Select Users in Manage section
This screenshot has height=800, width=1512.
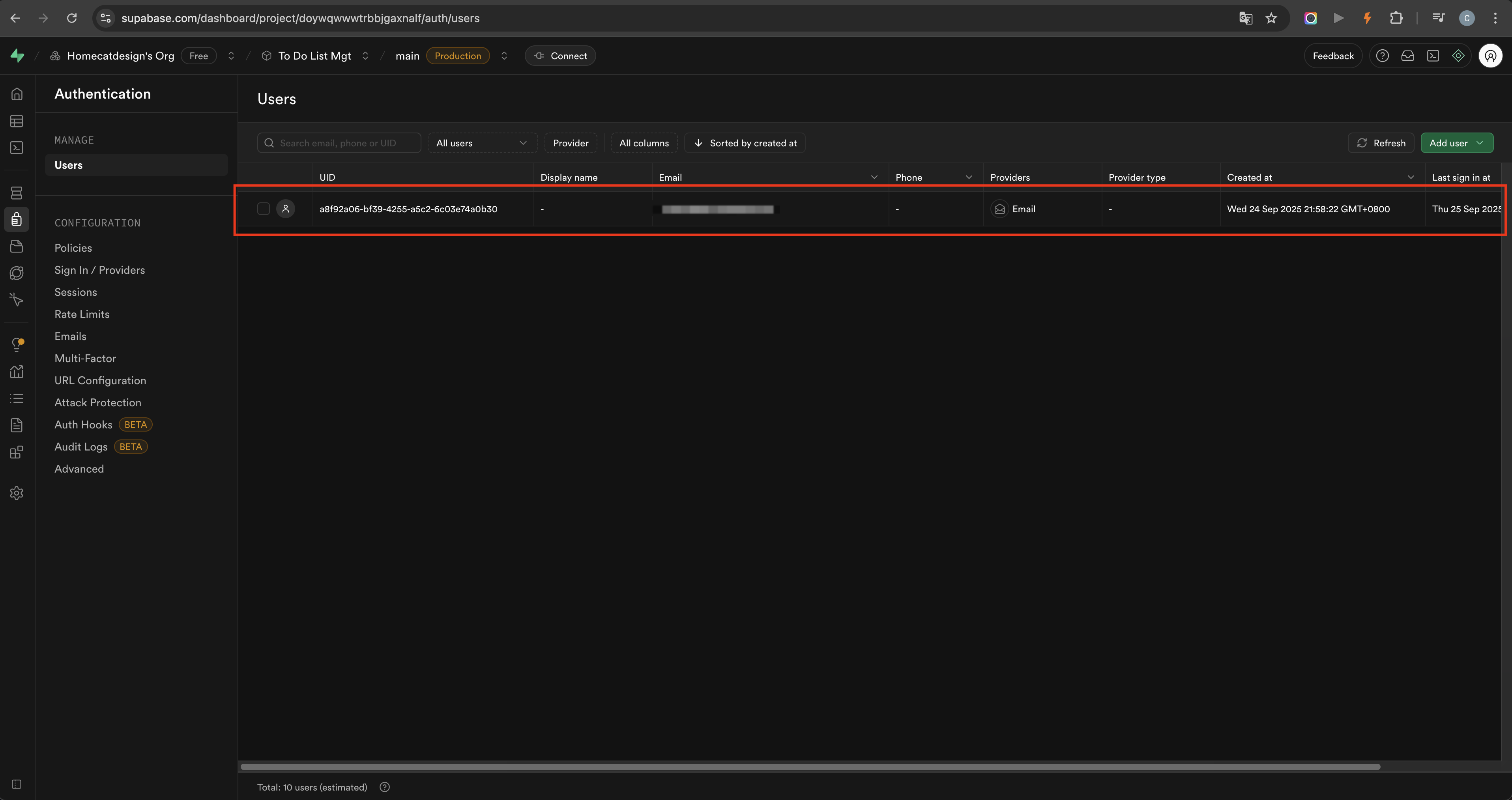pos(136,165)
